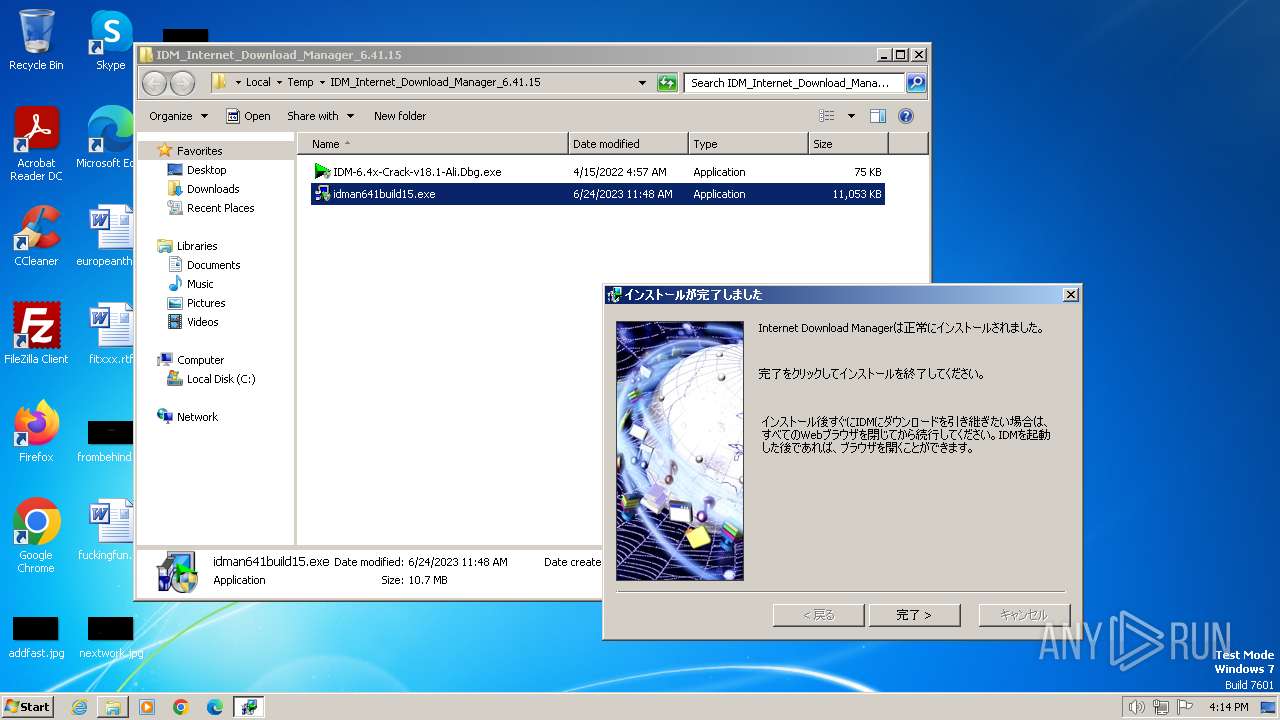The height and width of the screenshot is (720, 1280).
Task: Select the nextwork.jpg desktop file
Action: 110,638
